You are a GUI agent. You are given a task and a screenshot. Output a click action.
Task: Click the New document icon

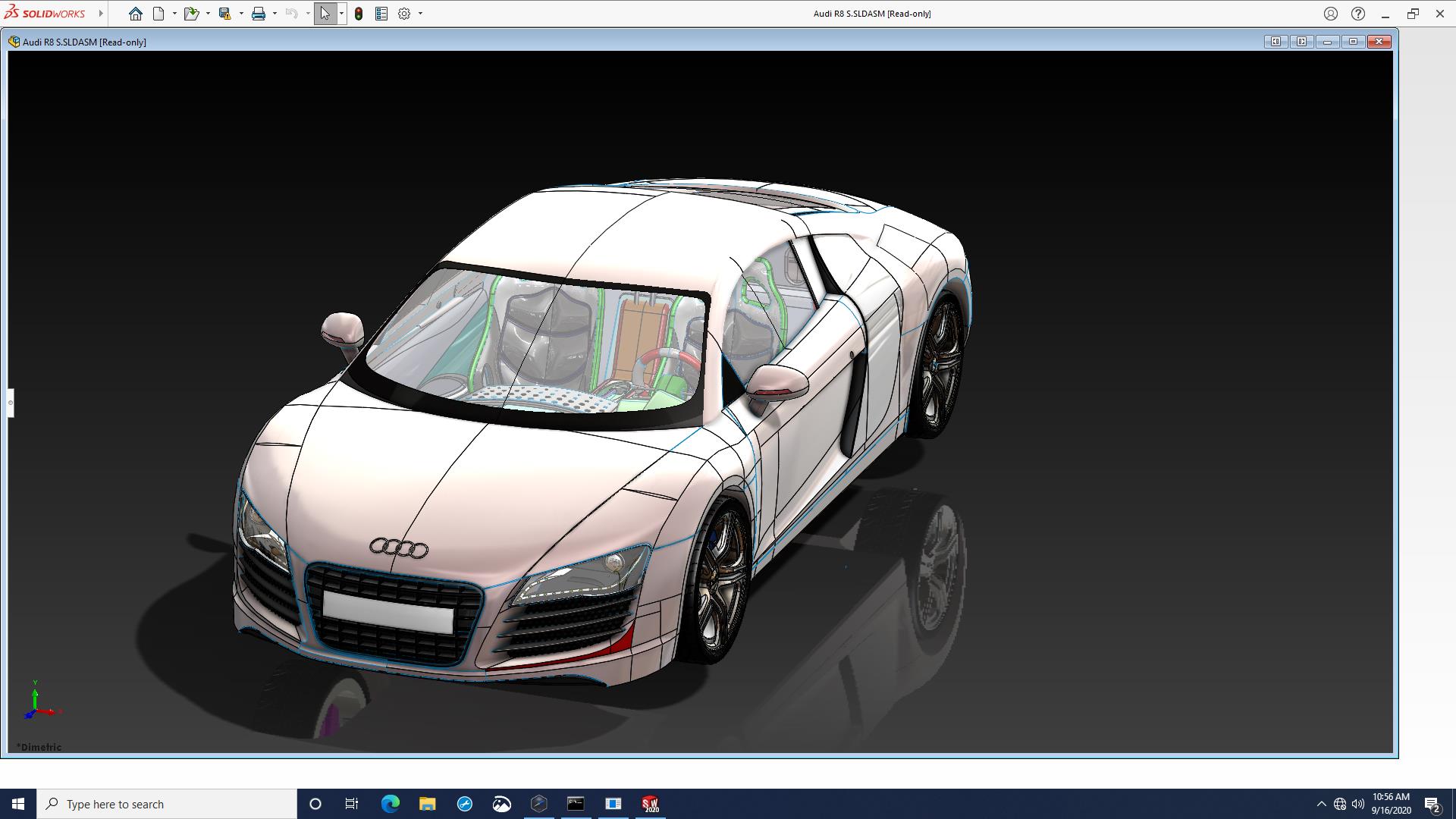(158, 14)
